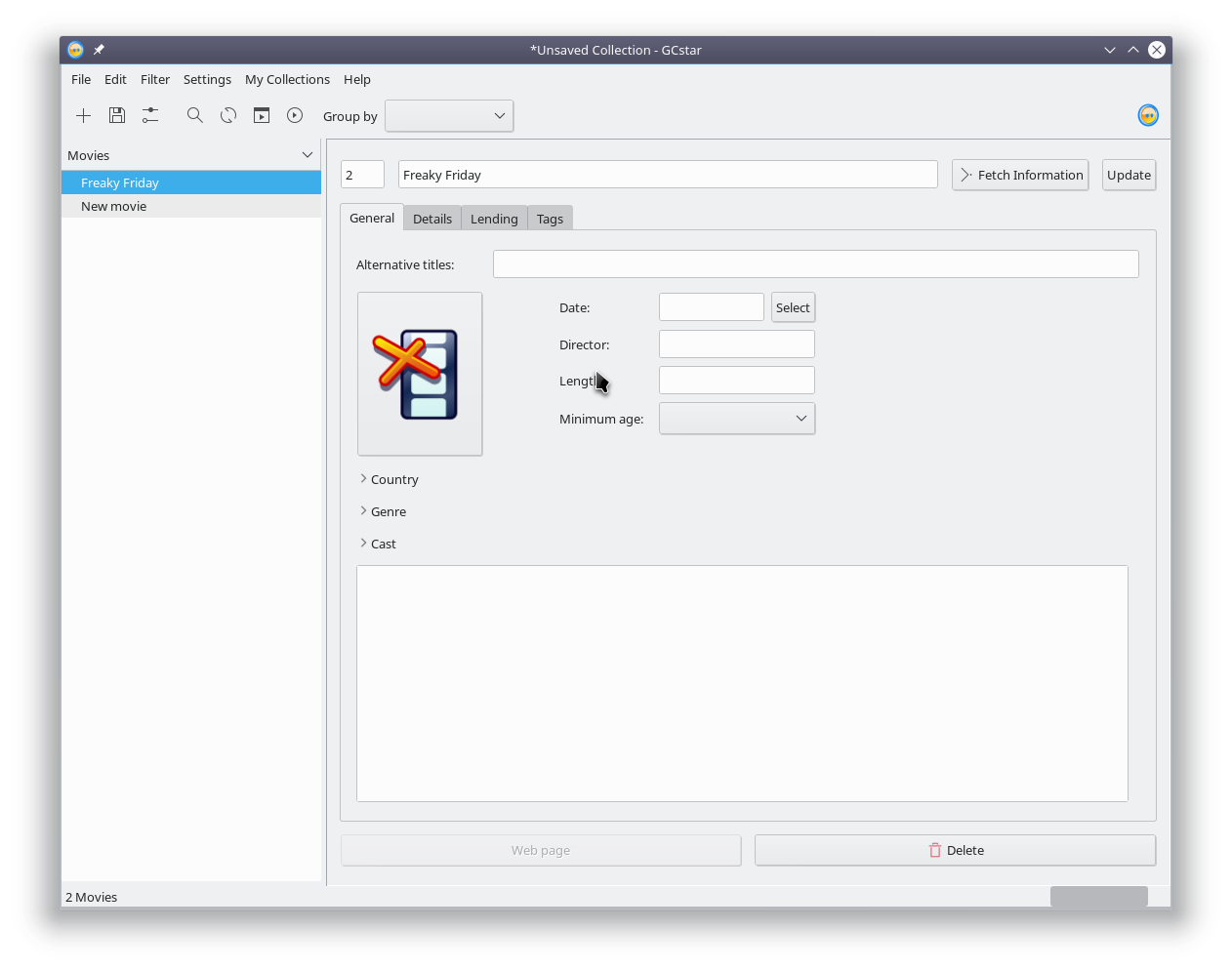This screenshot has width=1232, height=970.
Task: Open the My Collections menu
Action: click(287, 80)
